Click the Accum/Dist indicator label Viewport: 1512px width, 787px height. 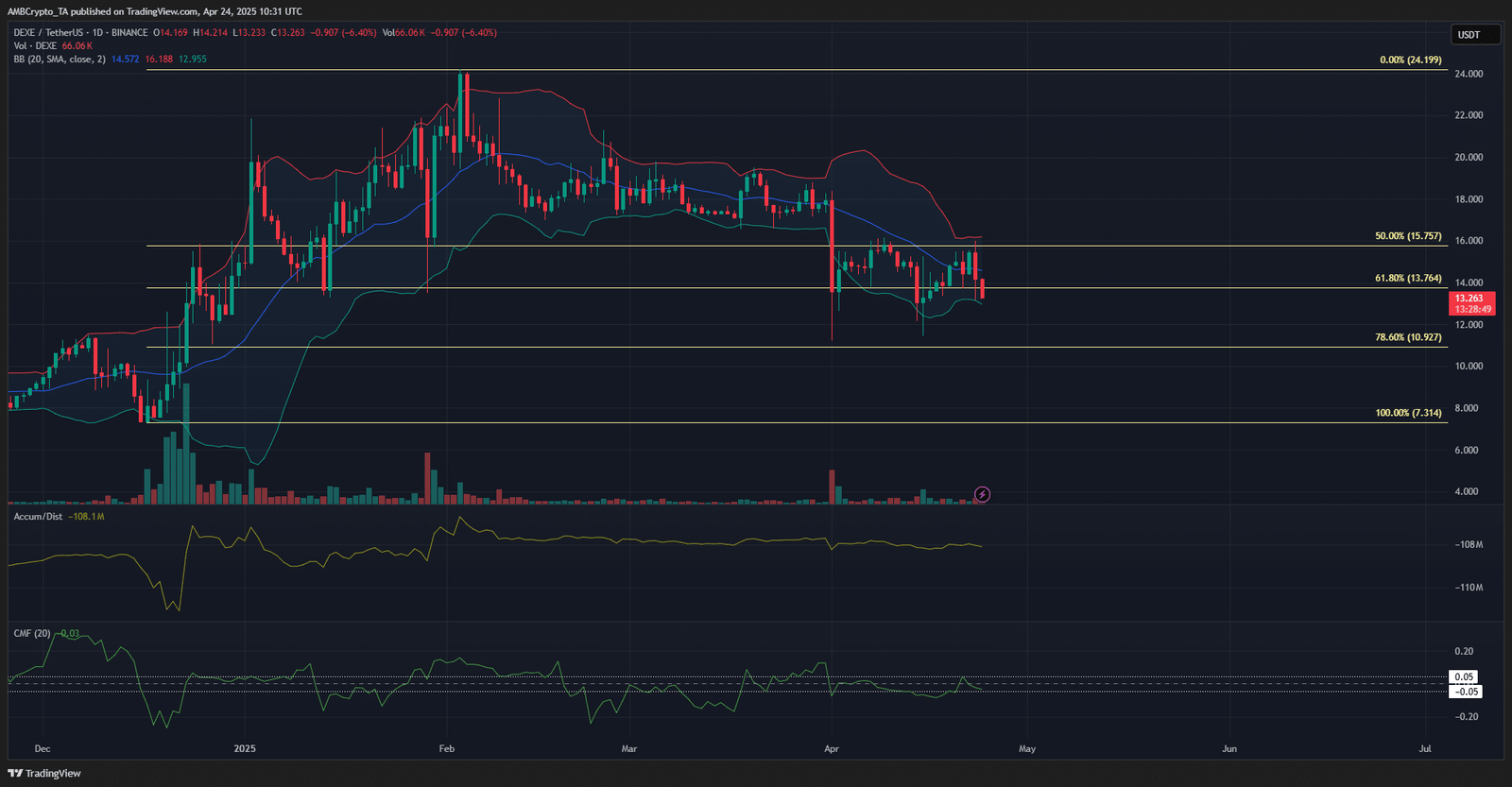point(38,517)
